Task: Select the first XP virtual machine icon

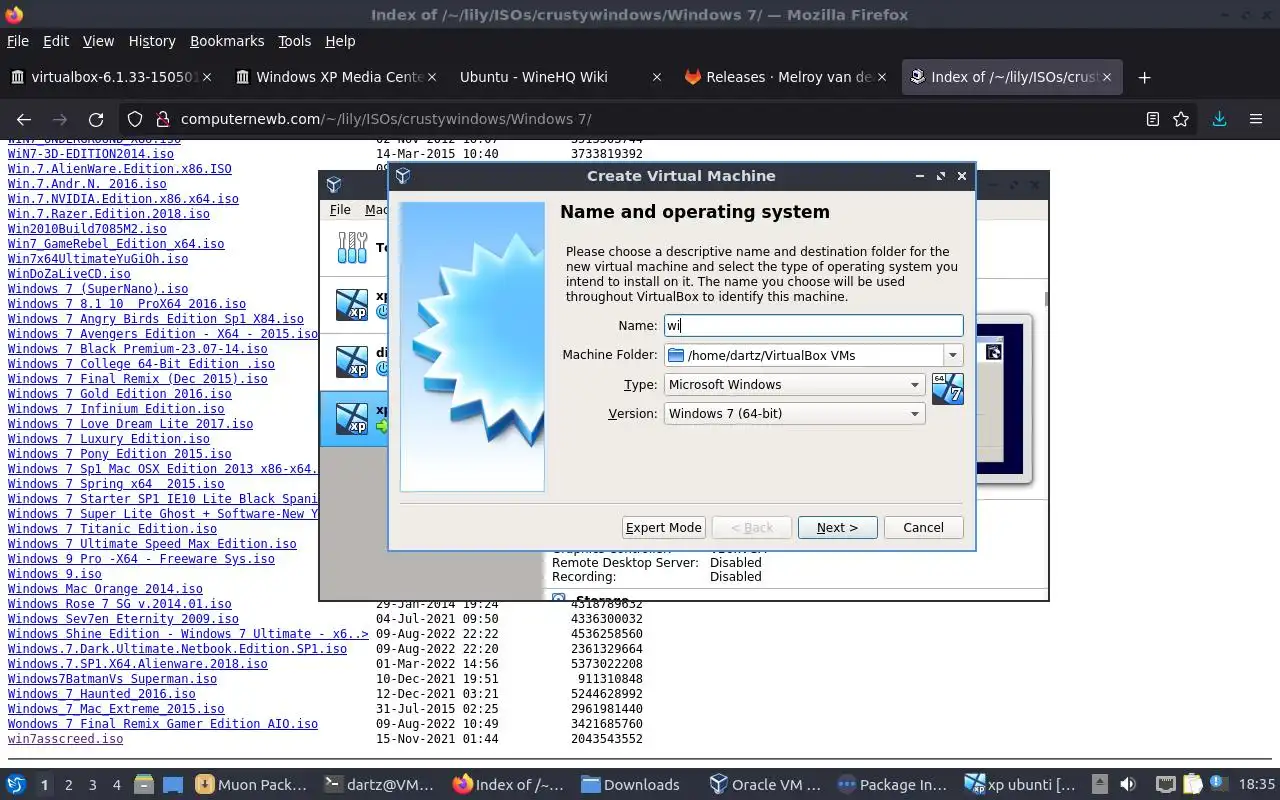Action: click(x=352, y=304)
